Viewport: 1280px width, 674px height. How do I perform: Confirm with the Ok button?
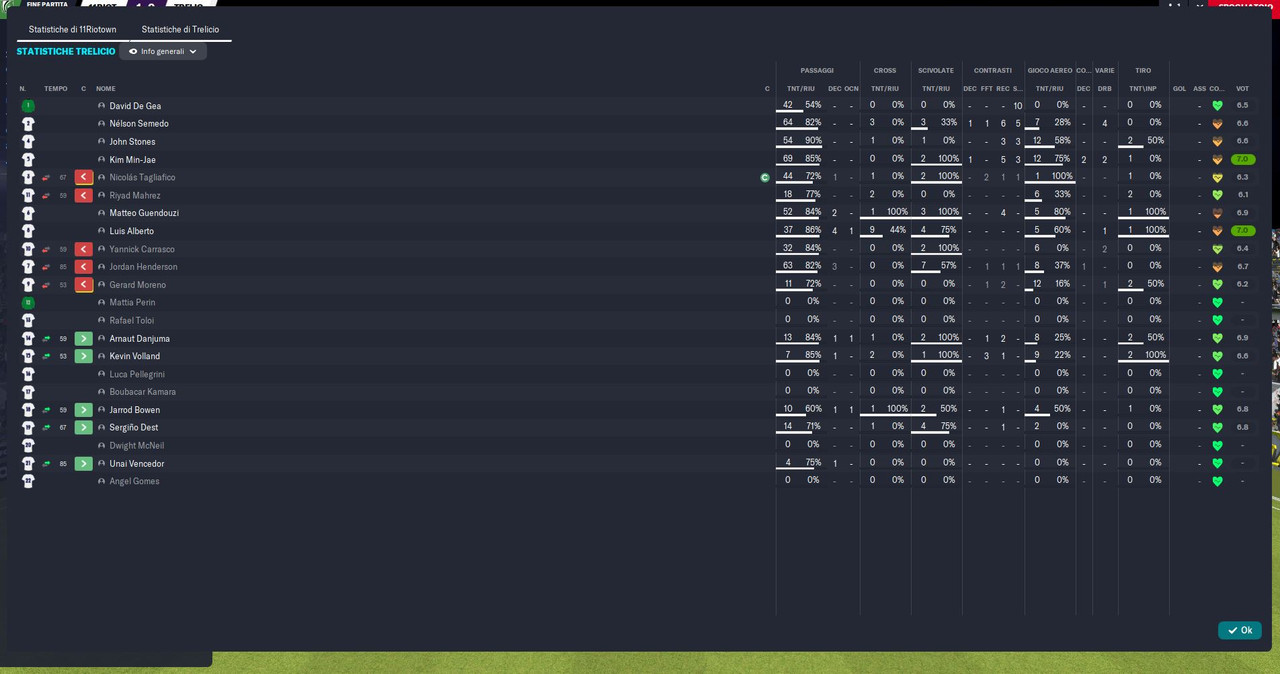pyautogui.click(x=1240, y=630)
